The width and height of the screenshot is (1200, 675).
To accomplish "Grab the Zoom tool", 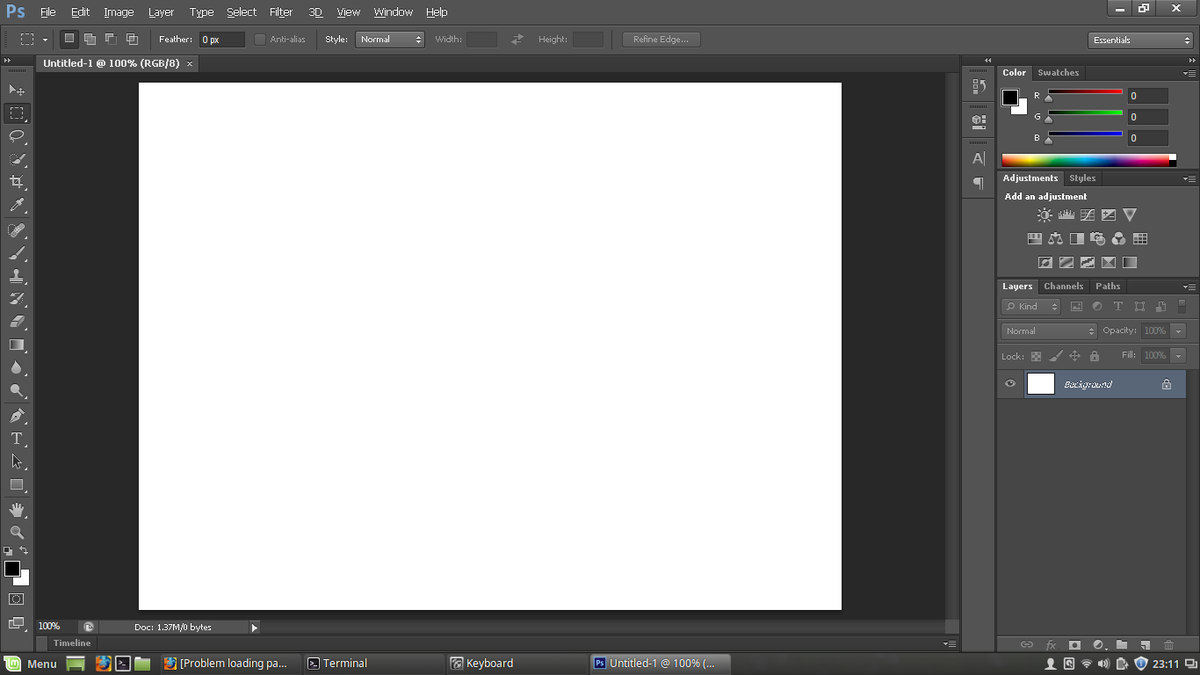I will (x=16, y=532).
